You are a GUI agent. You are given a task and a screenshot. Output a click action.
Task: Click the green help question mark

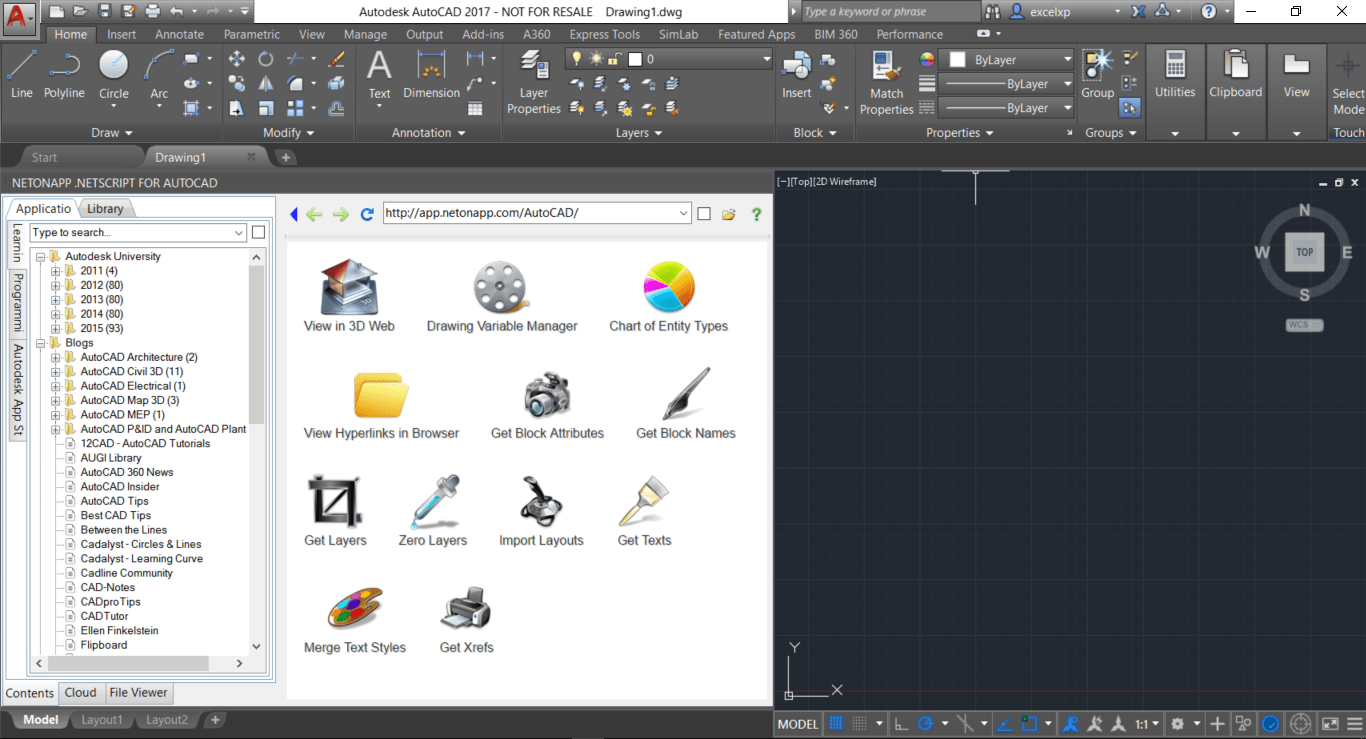tap(757, 214)
